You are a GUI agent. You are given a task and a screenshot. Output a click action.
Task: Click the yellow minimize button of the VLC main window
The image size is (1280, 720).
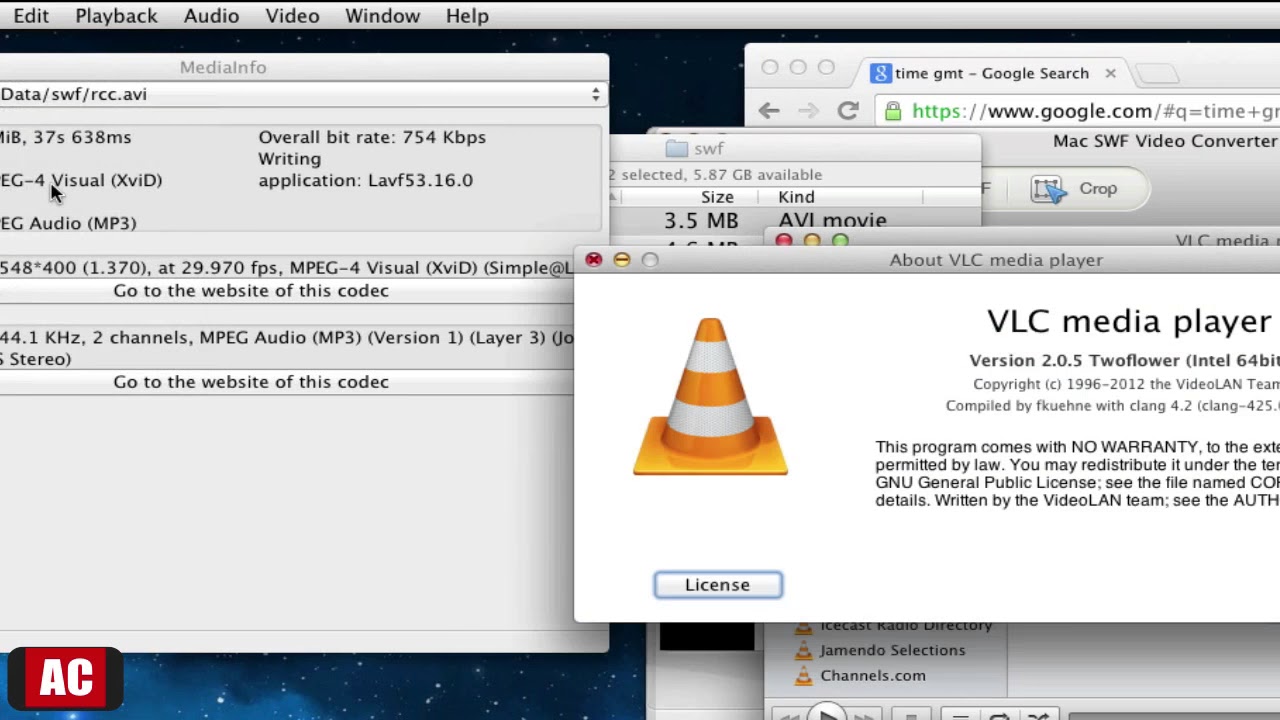811,241
